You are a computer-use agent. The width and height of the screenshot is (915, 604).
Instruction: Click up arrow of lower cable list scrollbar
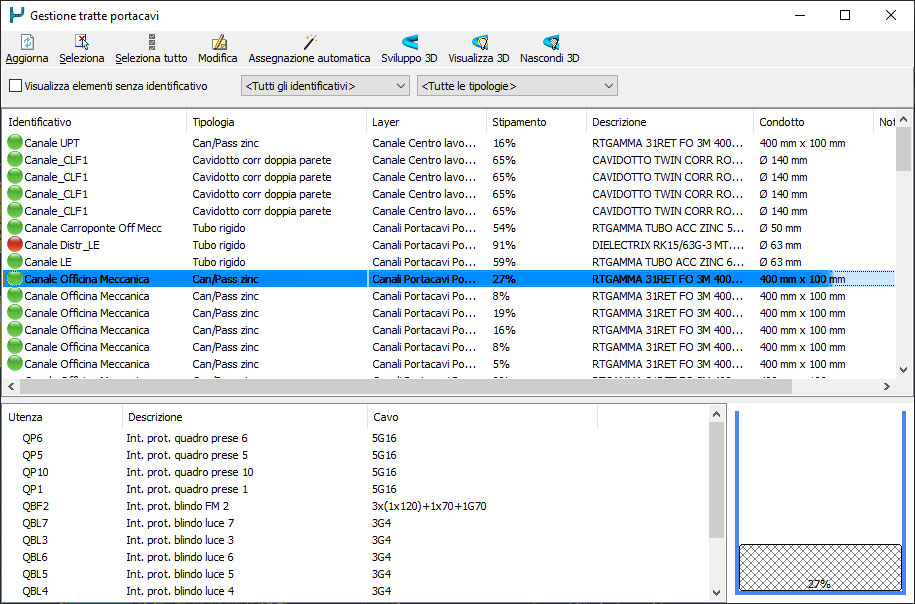[717, 414]
